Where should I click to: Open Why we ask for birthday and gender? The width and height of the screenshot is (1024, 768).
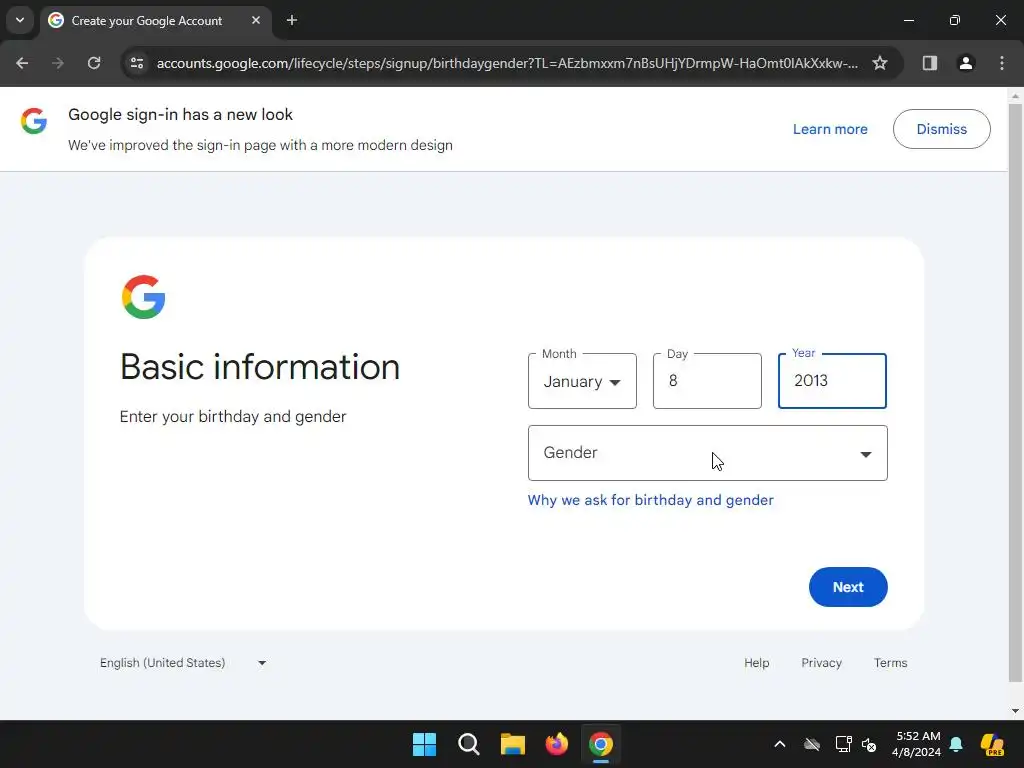[650, 500]
